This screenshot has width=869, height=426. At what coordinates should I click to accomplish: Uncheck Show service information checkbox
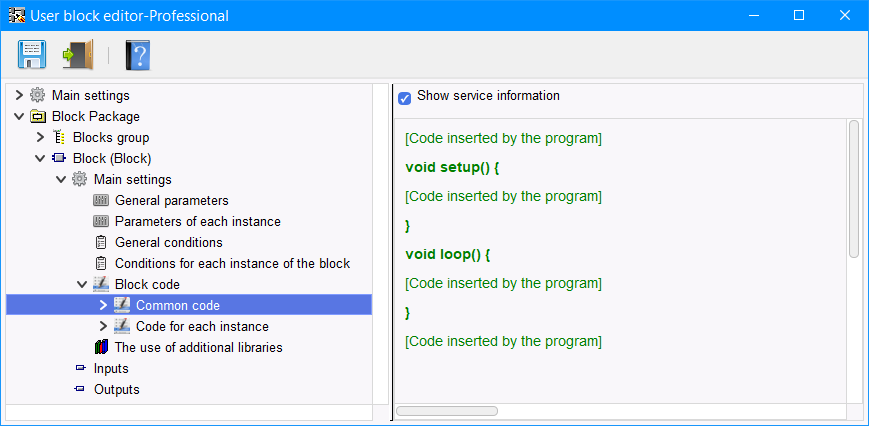(x=405, y=97)
